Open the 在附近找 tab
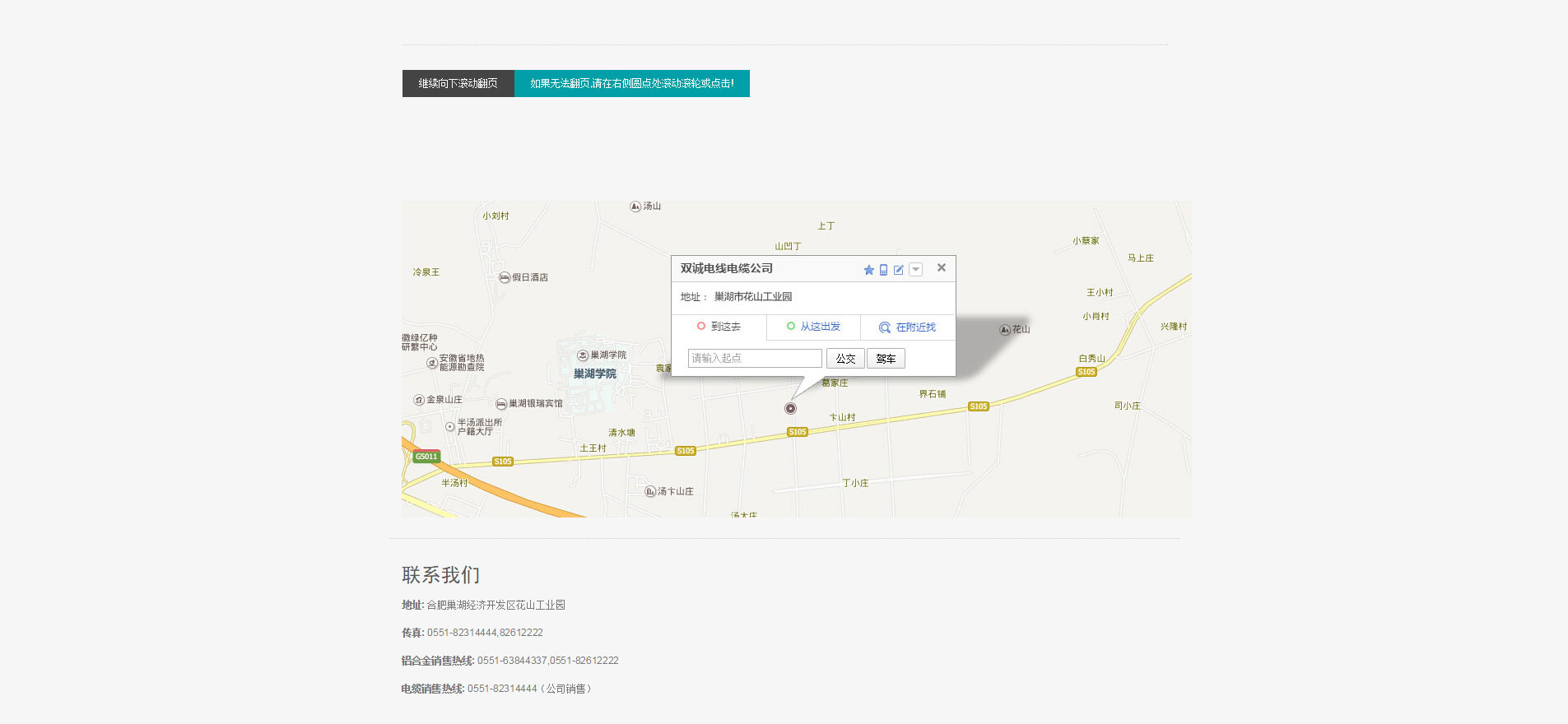Image resolution: width=1568 pixels, height=724 pixels. (x=907, y=327)
